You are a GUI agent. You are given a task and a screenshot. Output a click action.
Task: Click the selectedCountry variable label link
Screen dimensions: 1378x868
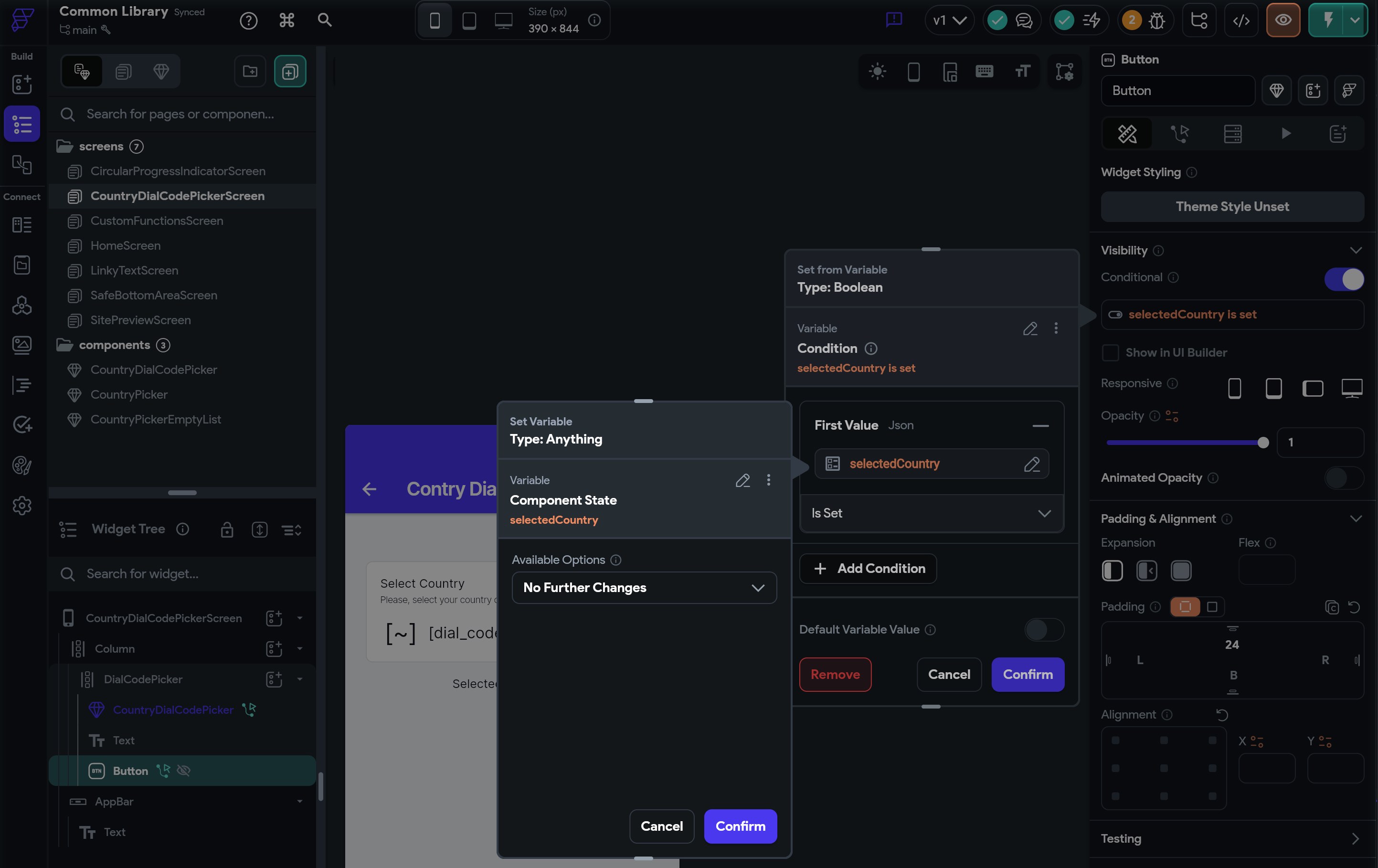(554, 520)
